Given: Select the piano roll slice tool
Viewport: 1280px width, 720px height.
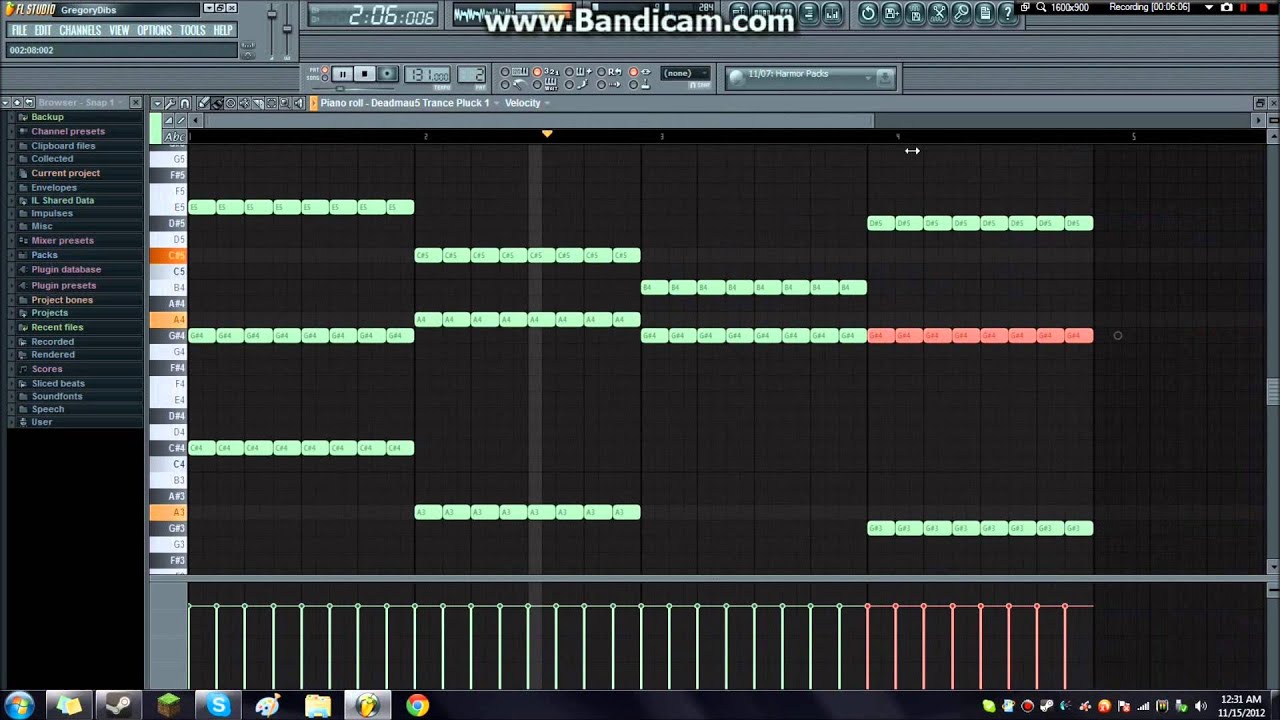Looking at the screenshot, I should click(257, 103).
